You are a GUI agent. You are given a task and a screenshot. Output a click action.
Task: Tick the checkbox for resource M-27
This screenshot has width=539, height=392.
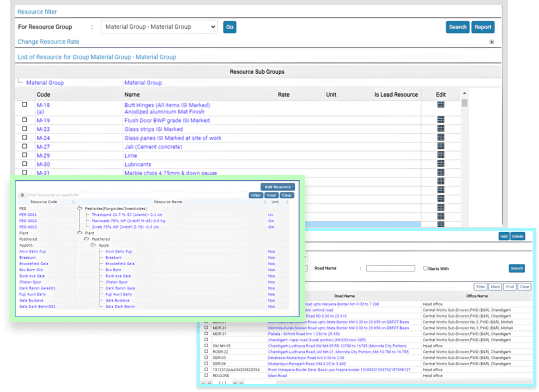pyautogui.click(x=24, y=146)
